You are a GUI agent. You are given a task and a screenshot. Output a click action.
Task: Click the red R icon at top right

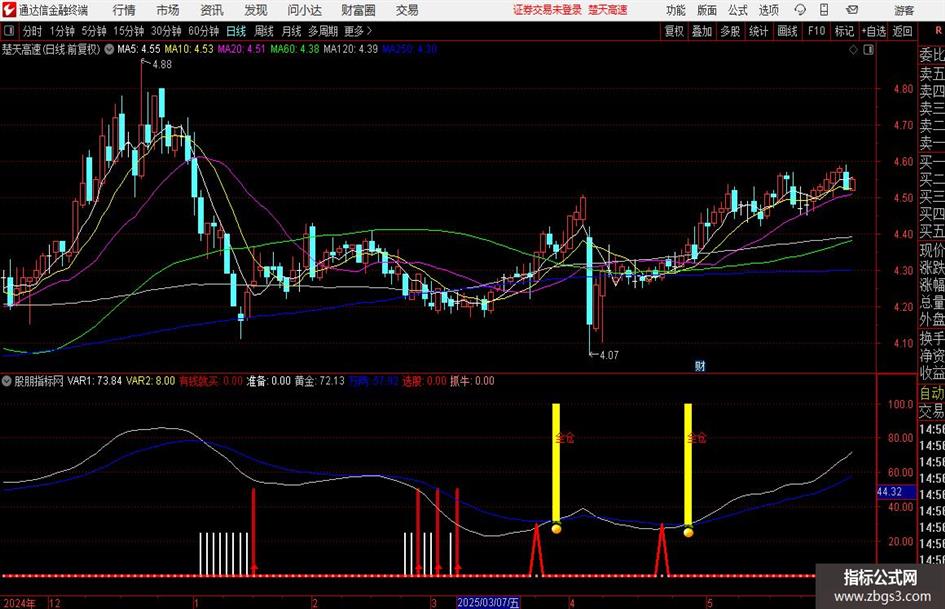click(x=938, y=30)
